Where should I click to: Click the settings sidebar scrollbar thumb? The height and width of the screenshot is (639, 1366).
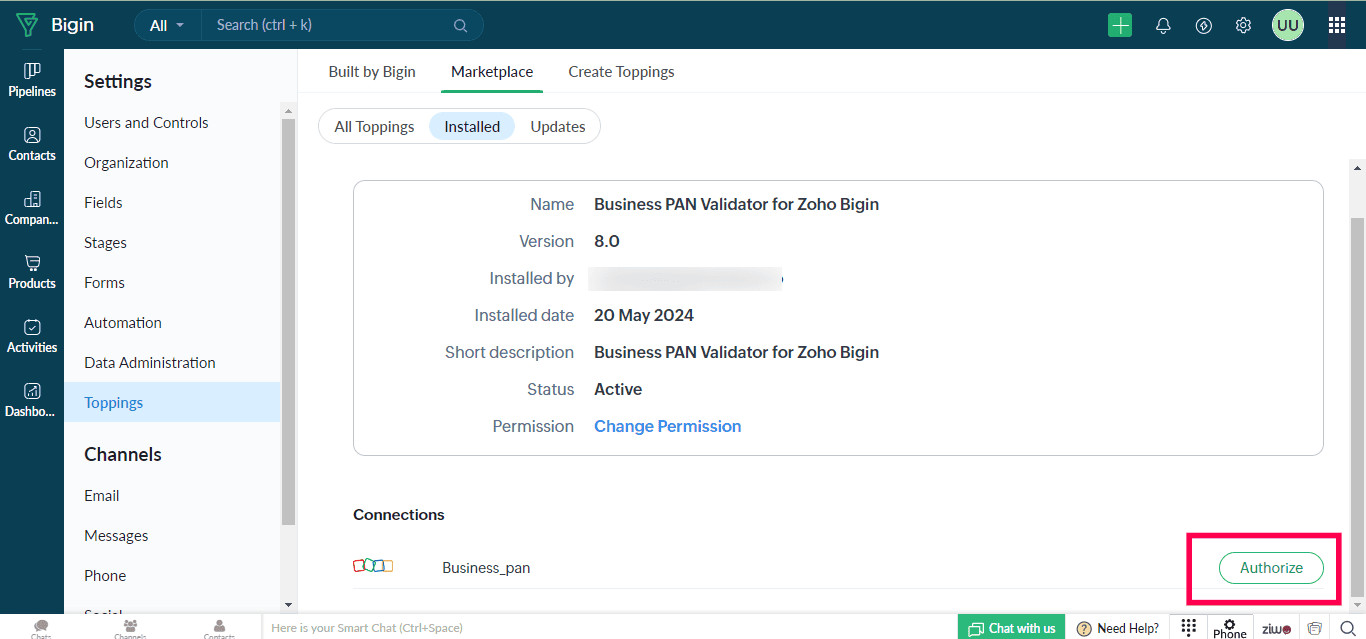point(288,322)
